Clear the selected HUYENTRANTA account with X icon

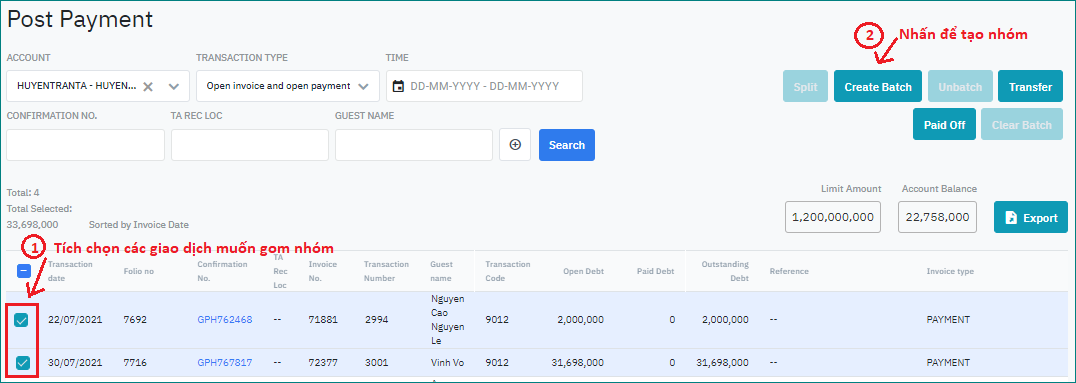click(x=148, y=86)
